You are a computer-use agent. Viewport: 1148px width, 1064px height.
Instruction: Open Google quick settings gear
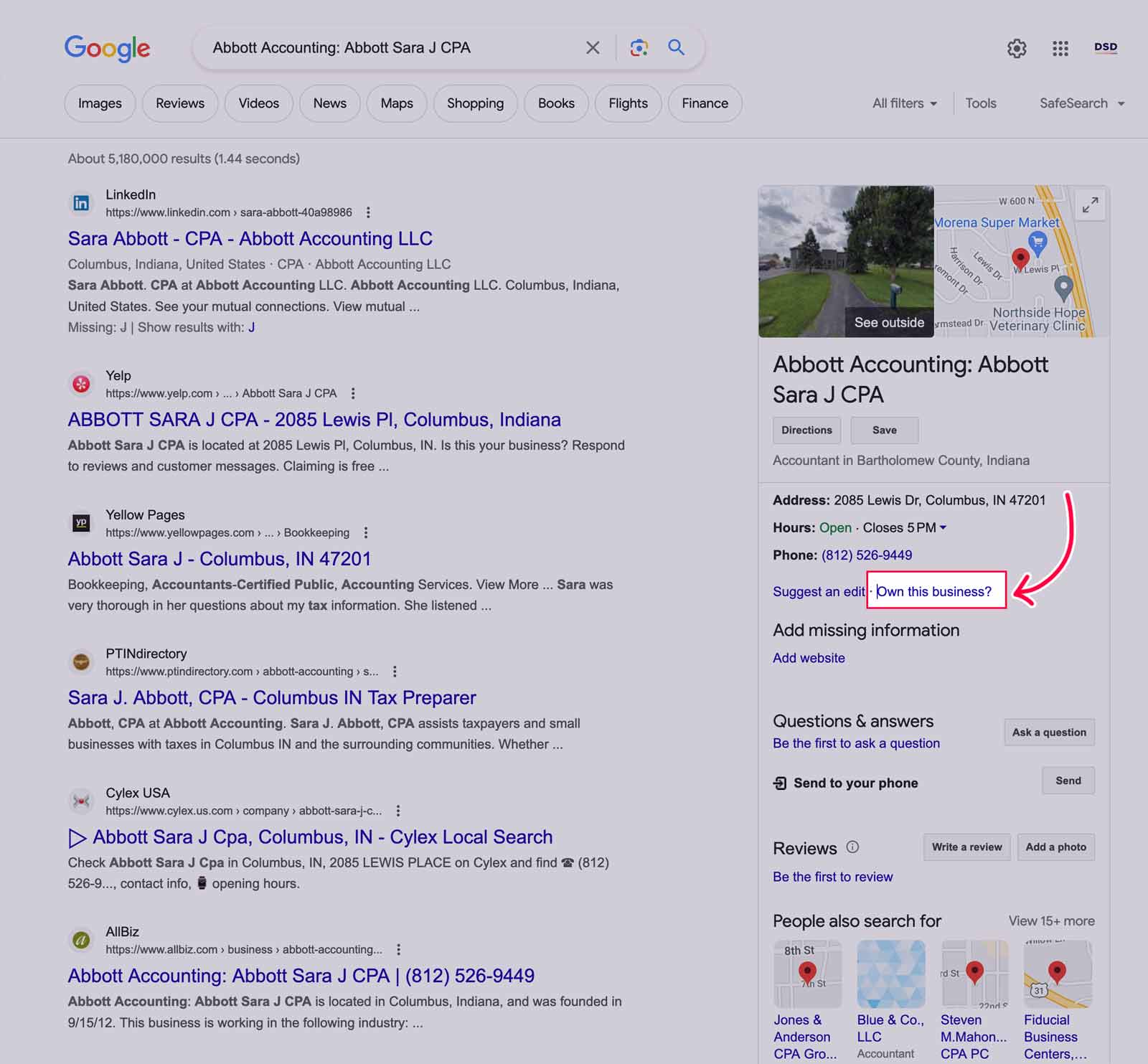pos(1016,48)
